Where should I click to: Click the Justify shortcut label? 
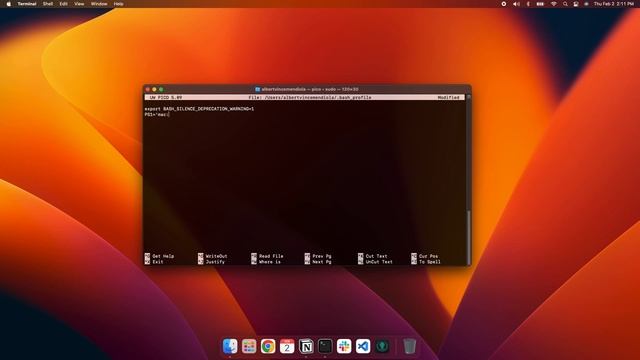tap(215, 262)
